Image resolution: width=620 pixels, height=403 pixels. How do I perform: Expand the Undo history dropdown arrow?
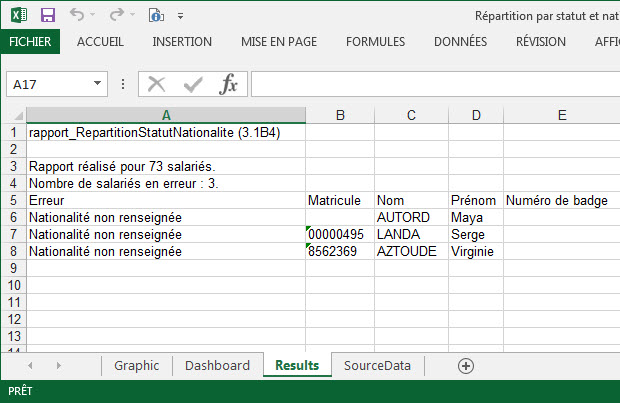94,16
